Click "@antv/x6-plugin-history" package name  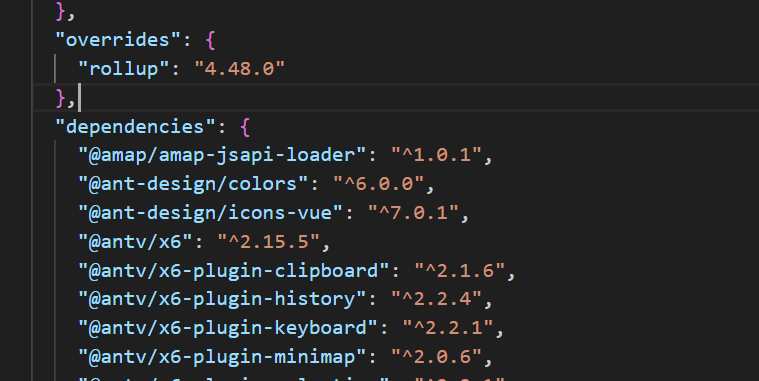point(223,299)
